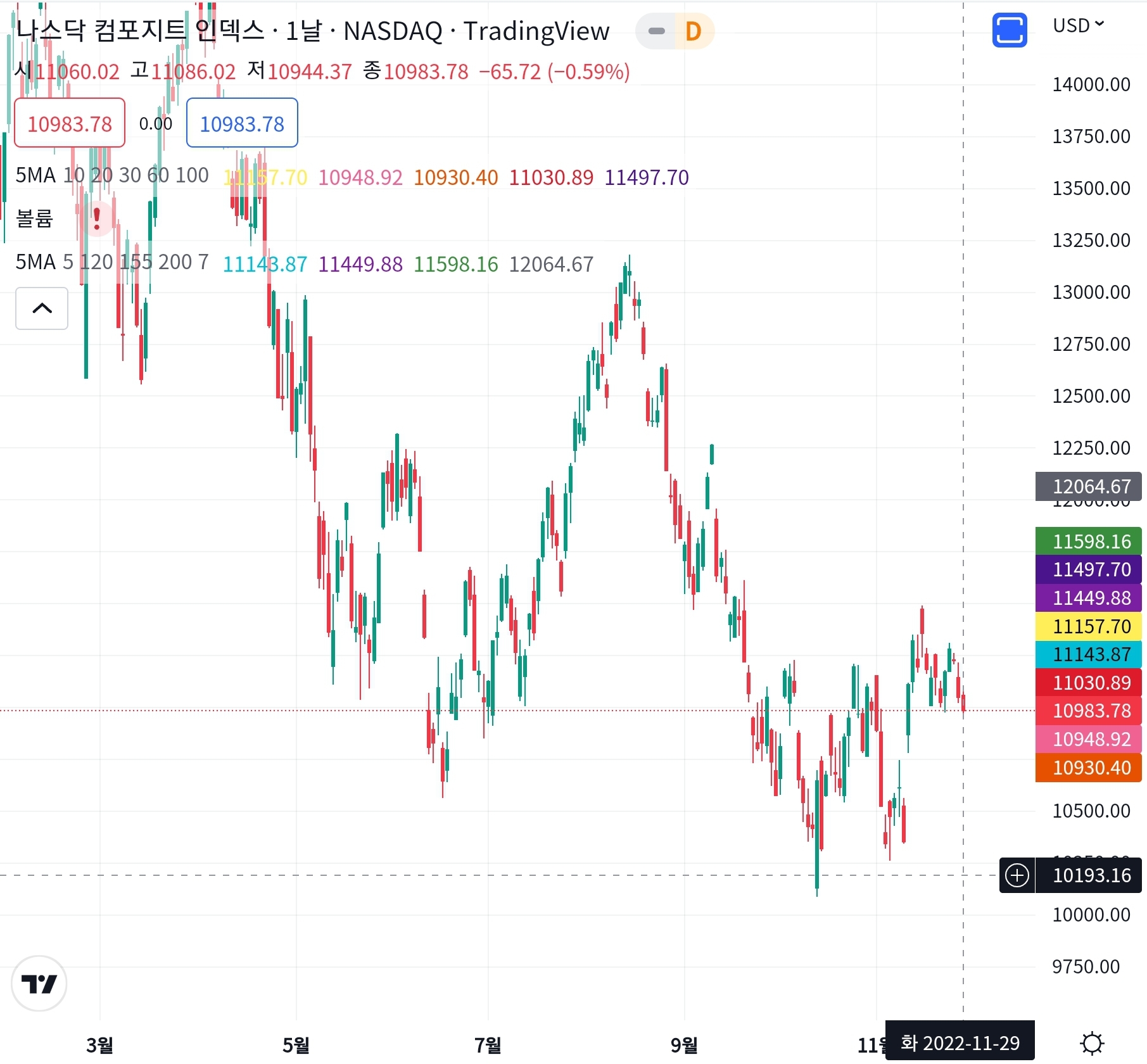Click the red 11030.89 legend value

click(551, 177)
